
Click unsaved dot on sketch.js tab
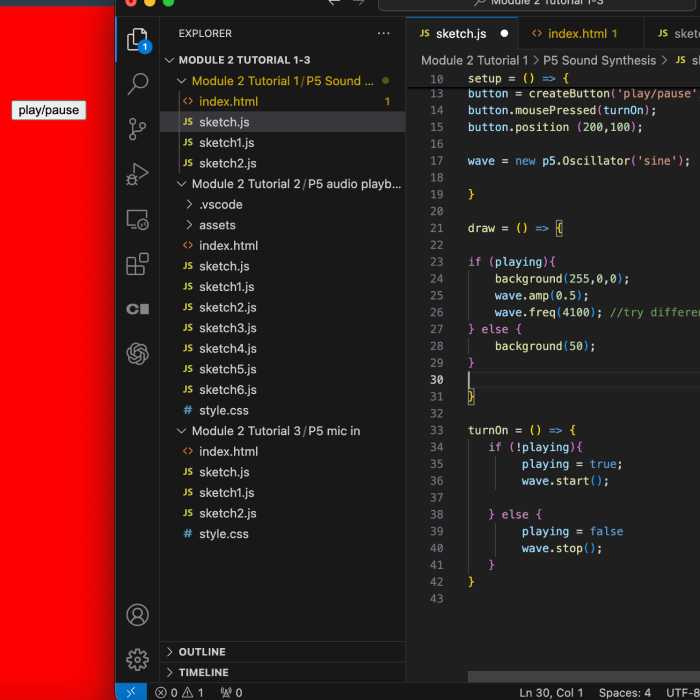point(504,33)
